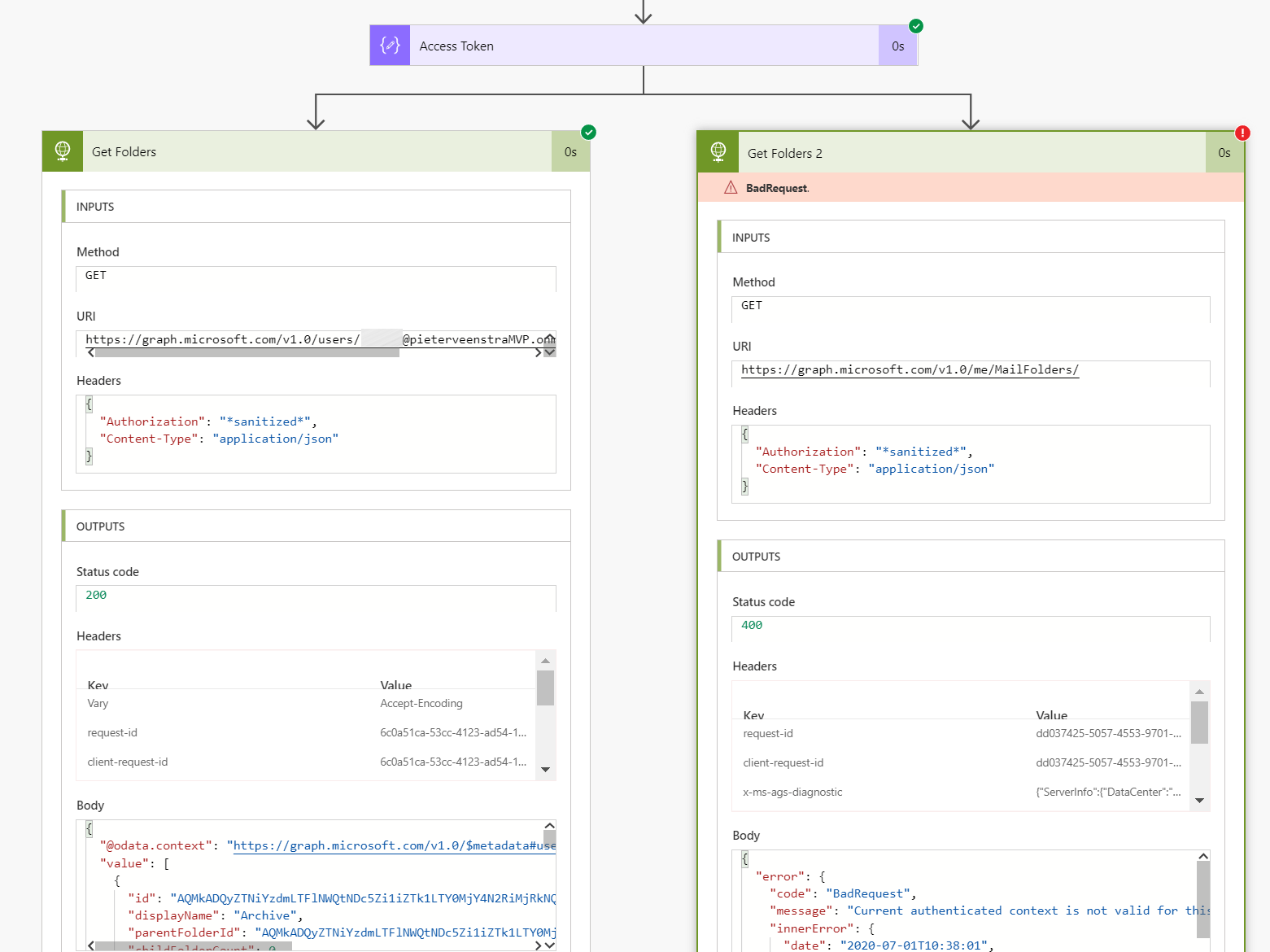
Task: Click the Authorization sanitized header line in Get Folders
Action: click(x=208, y=421)
